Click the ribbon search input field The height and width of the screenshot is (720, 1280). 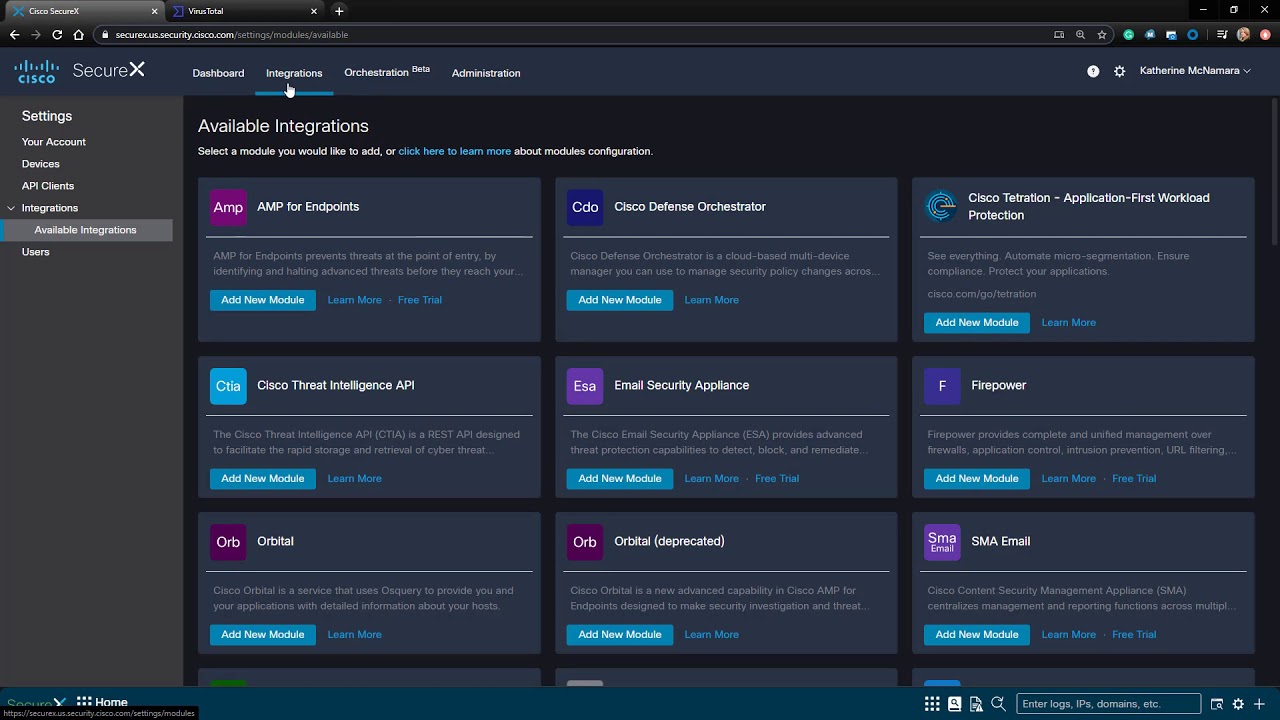point(1108,704)
